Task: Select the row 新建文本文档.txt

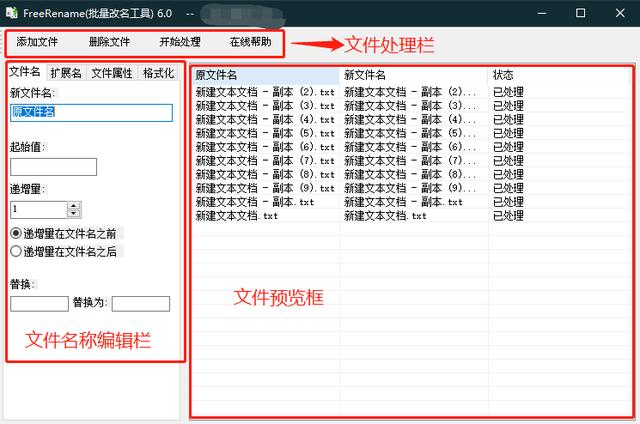Action: pyautogui.click(x=412, y=216)
